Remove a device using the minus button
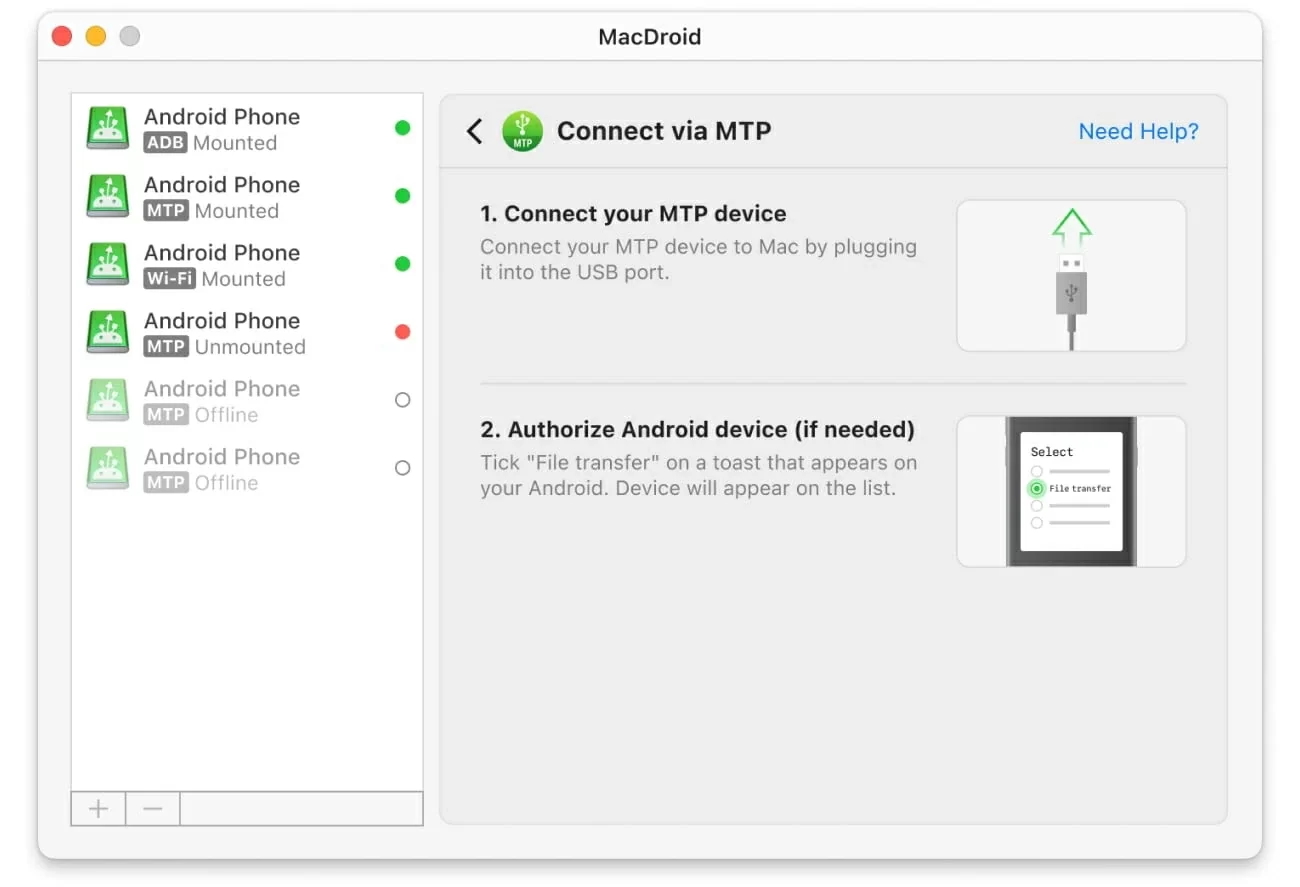The image size is (1300, 887). 152,808
